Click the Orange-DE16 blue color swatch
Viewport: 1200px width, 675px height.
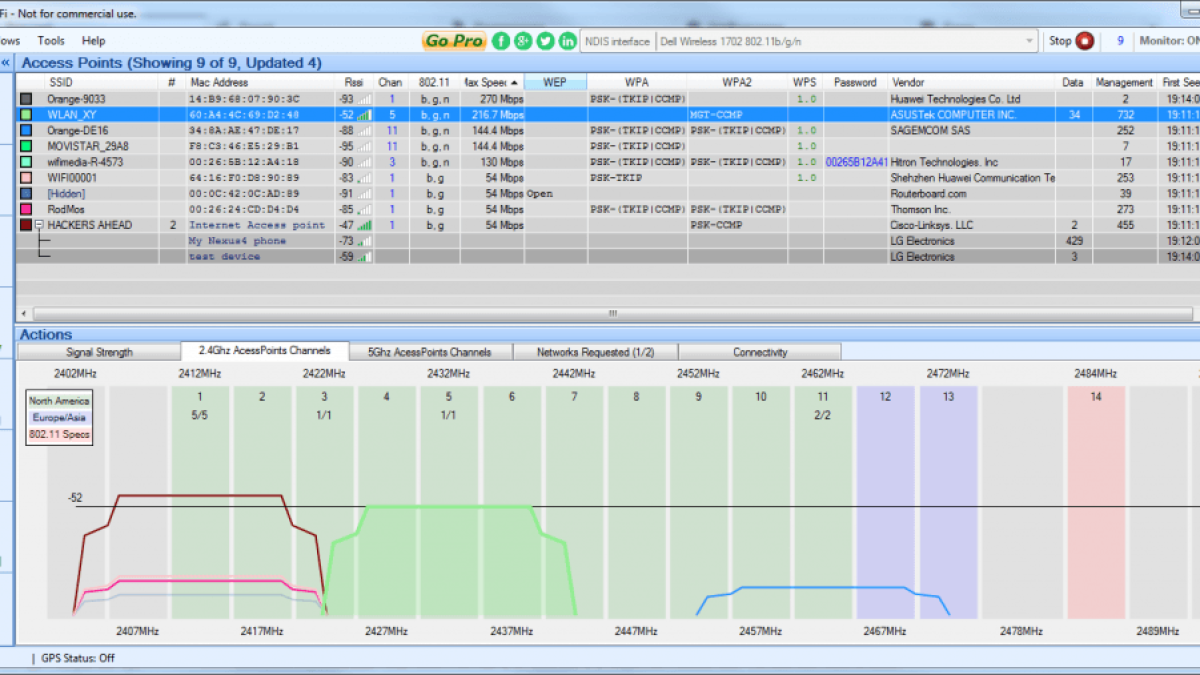pos(26,131)
